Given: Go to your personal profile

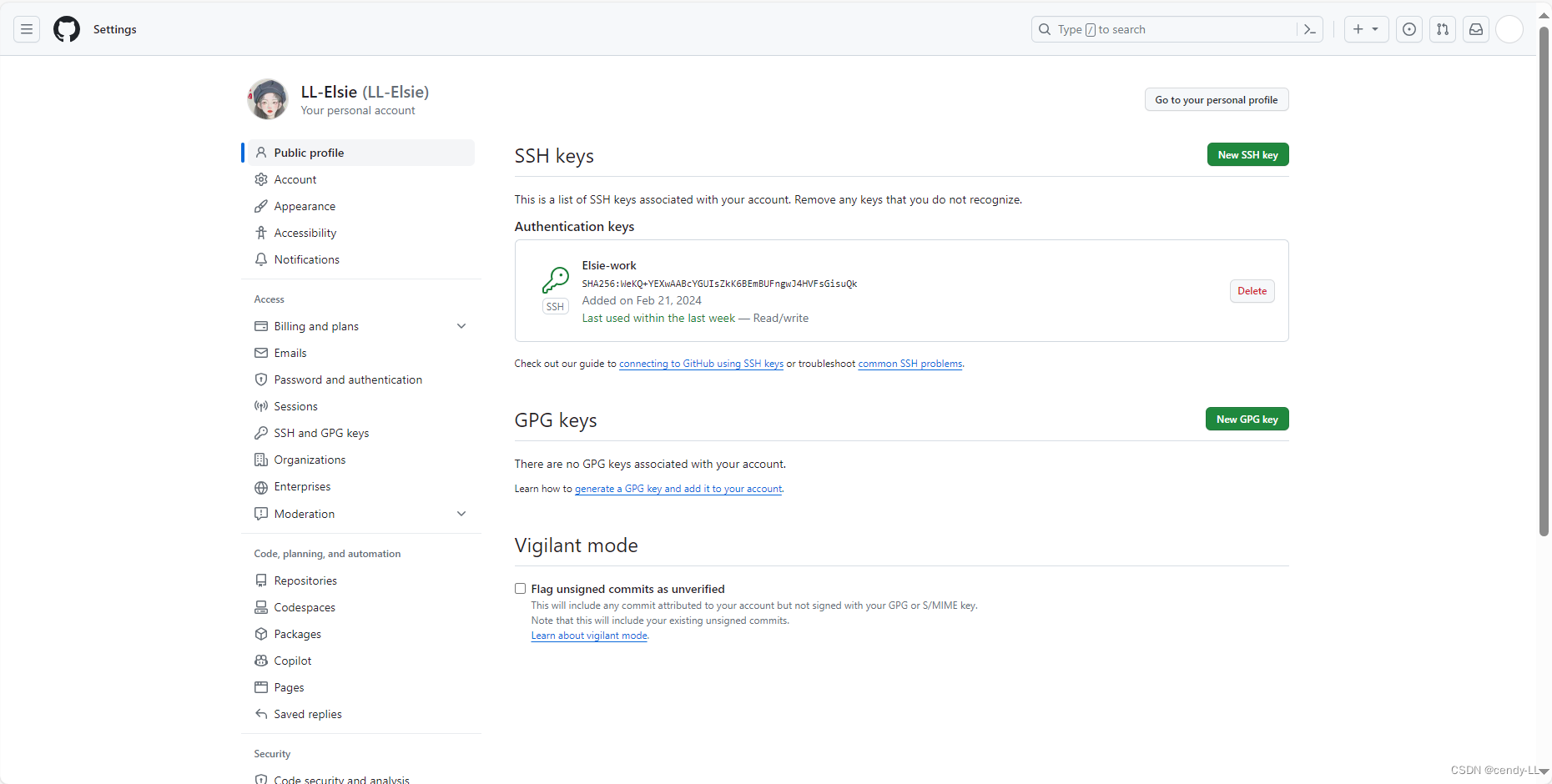Looking at the screenshot, I should [1216, 99].
